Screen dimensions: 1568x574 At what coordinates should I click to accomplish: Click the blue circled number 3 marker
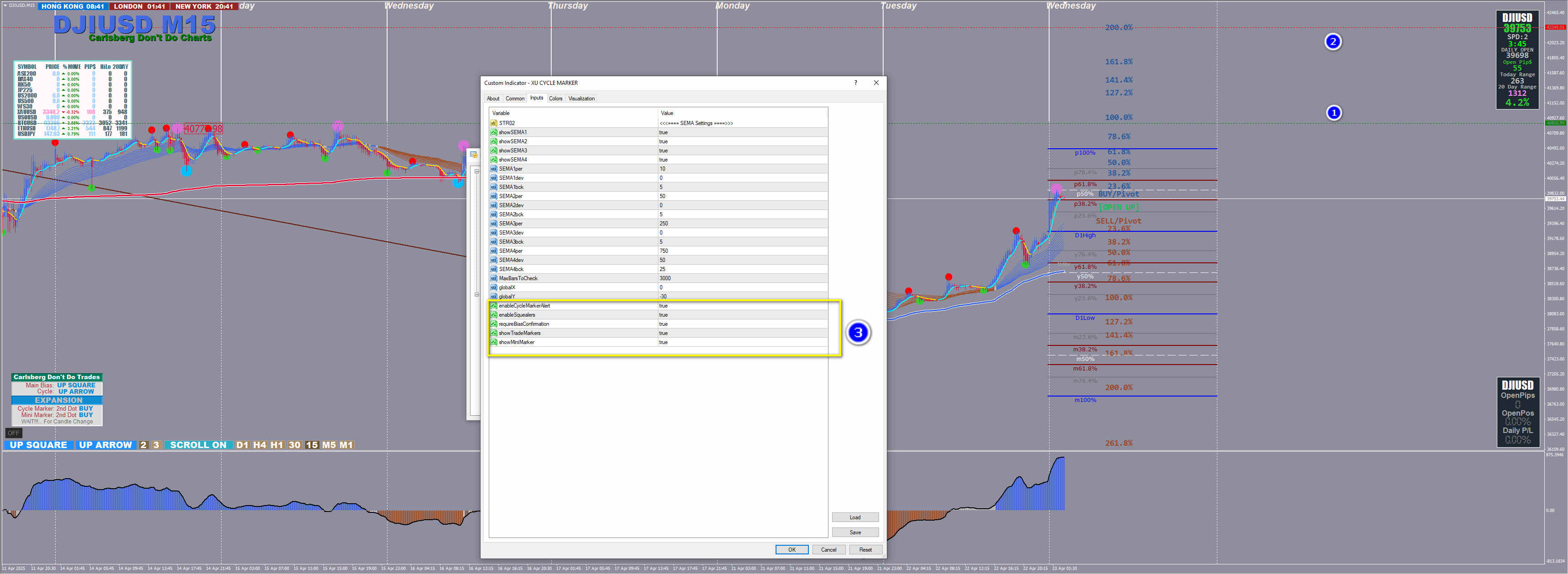[858, 333]
